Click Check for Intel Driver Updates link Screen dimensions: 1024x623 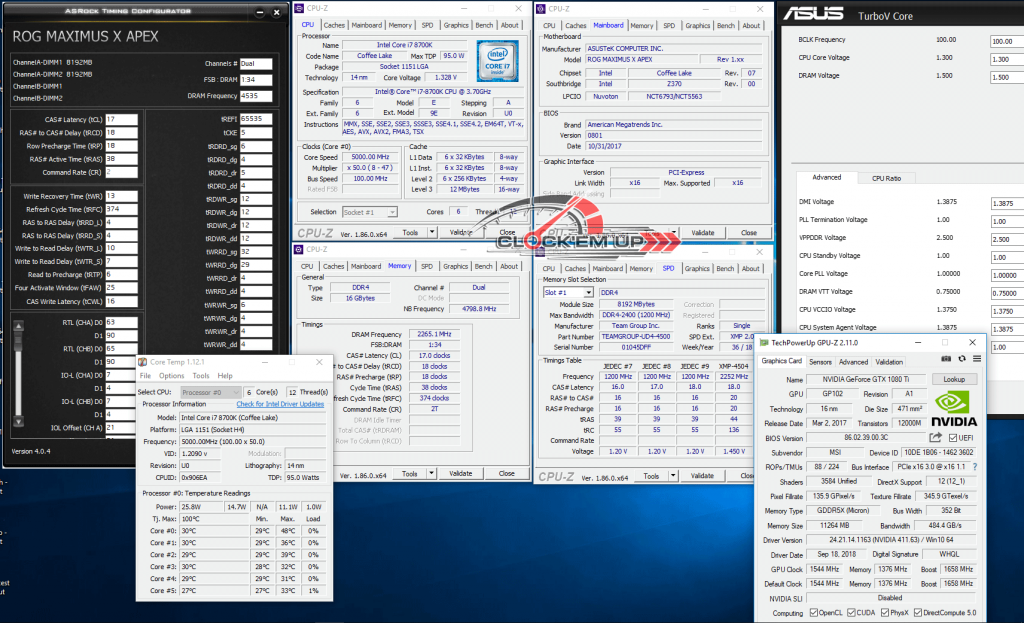point(280,404)
